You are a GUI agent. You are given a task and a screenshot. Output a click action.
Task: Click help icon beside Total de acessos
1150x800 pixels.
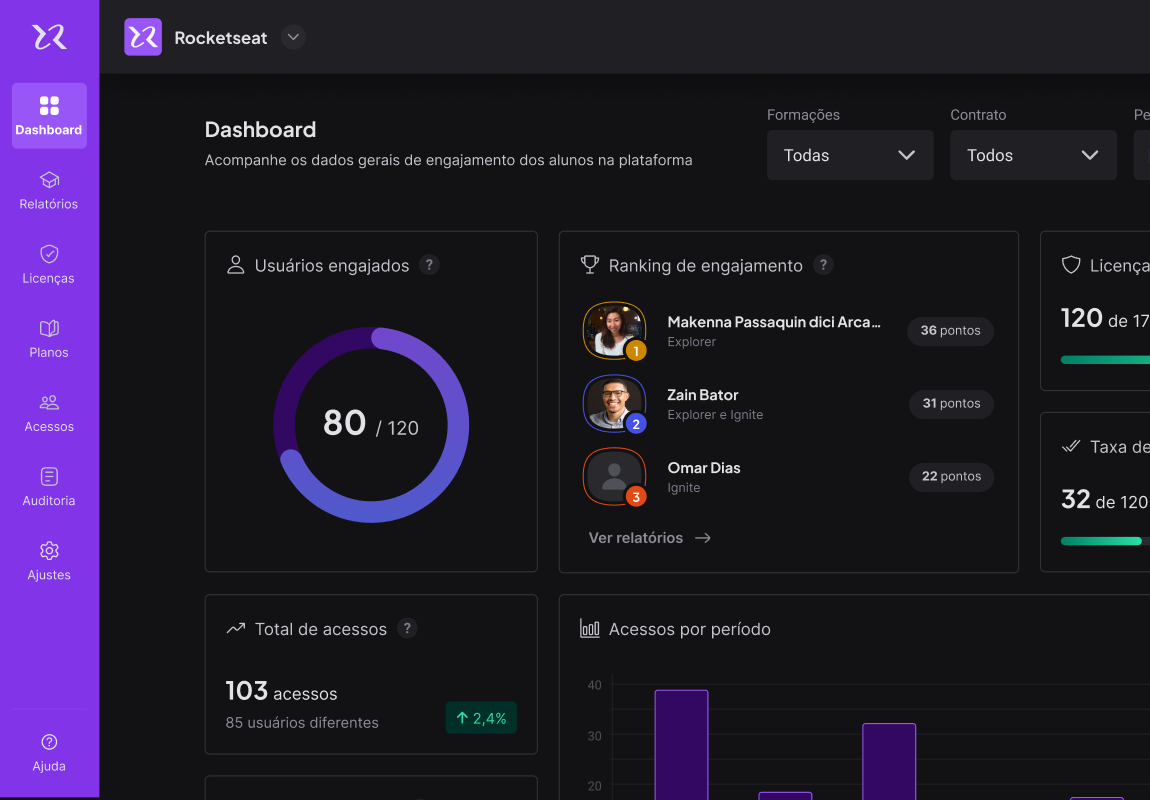click(x=407, y=629)
